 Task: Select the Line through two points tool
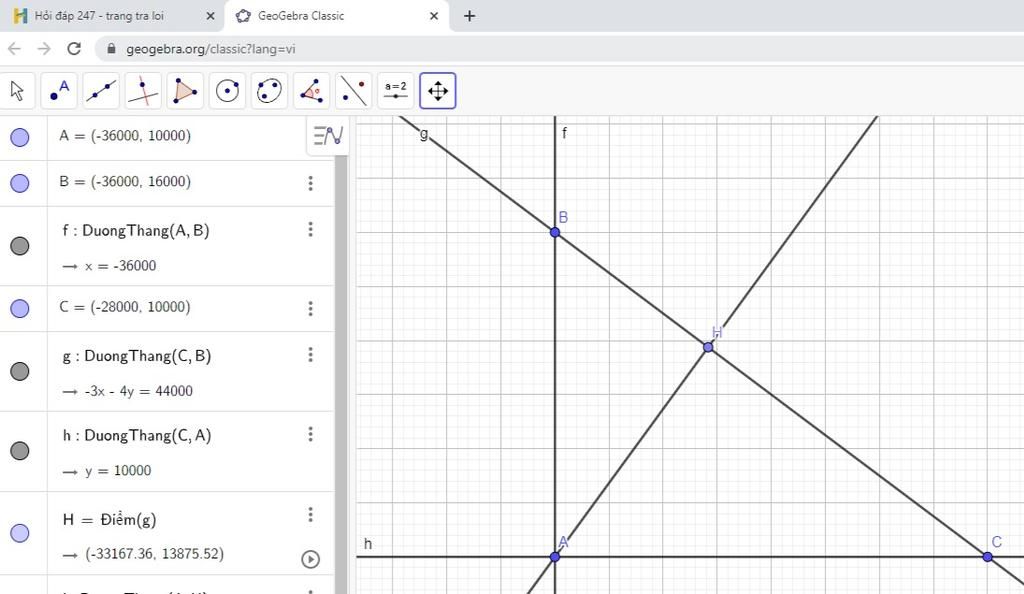click(101, 91)
